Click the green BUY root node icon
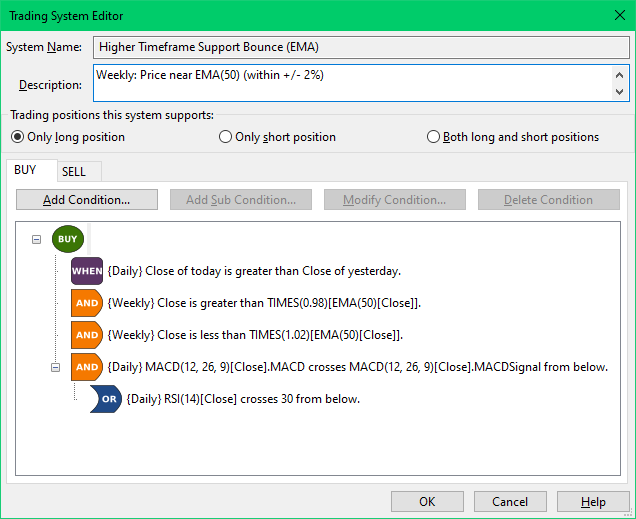 coord(68,239)
